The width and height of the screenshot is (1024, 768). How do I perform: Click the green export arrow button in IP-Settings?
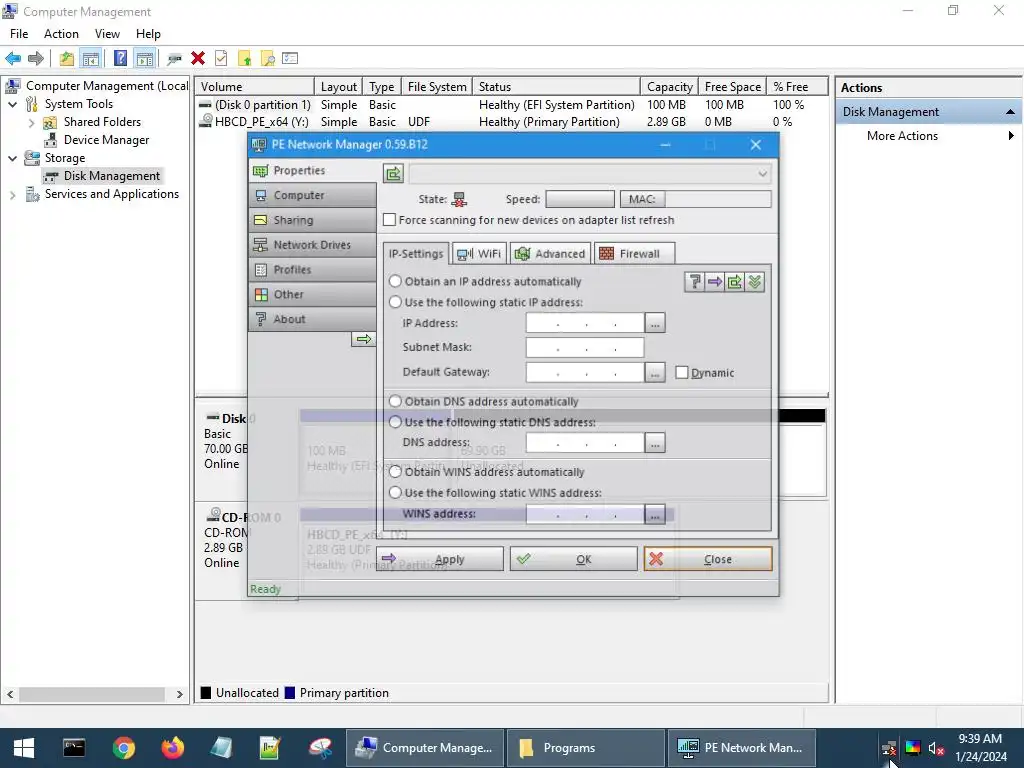point(735,281)
